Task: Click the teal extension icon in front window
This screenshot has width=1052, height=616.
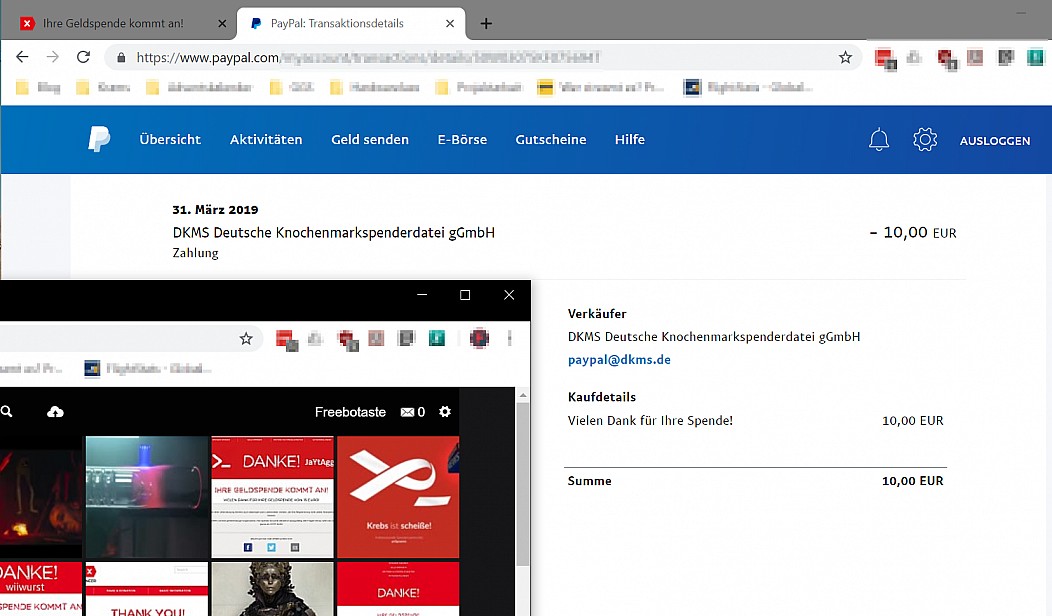Action: [437, 338]
